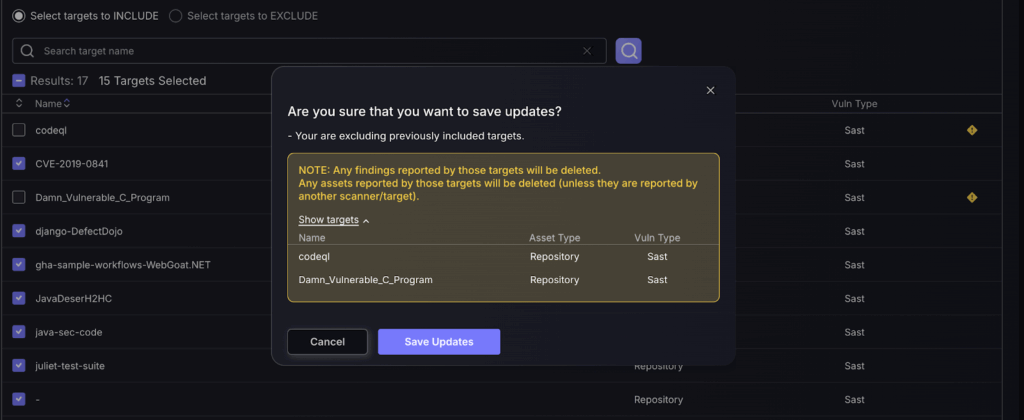Collapse the Show targets list
The image size is (1024, 420).
(334, 220)
